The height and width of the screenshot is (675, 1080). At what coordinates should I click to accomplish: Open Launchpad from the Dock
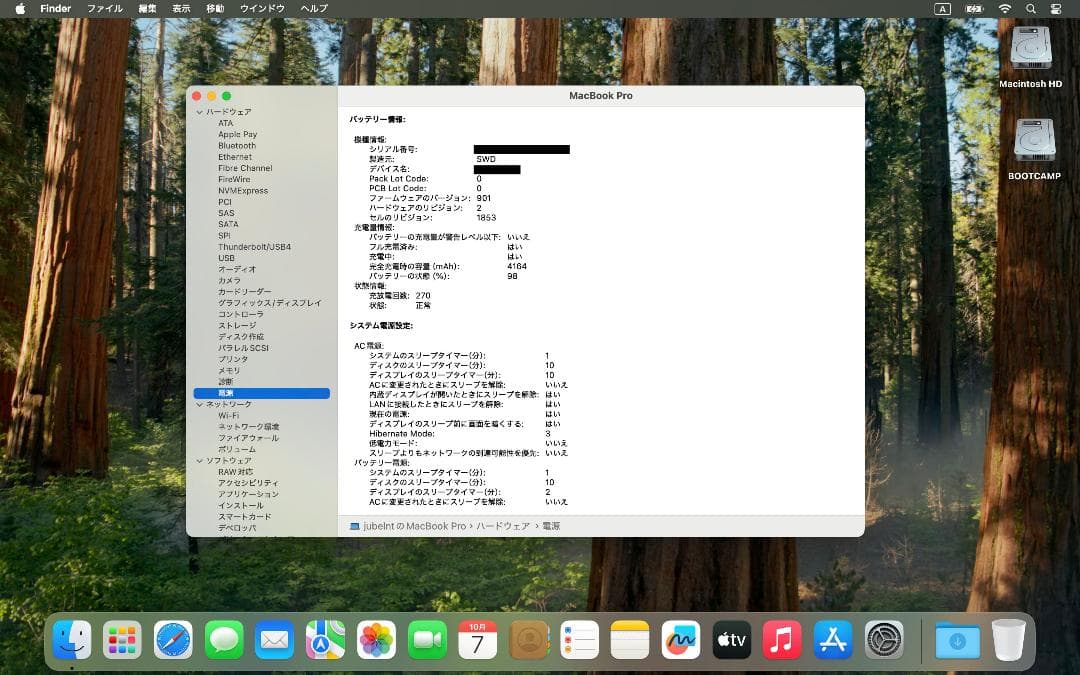tap(122, 637)
